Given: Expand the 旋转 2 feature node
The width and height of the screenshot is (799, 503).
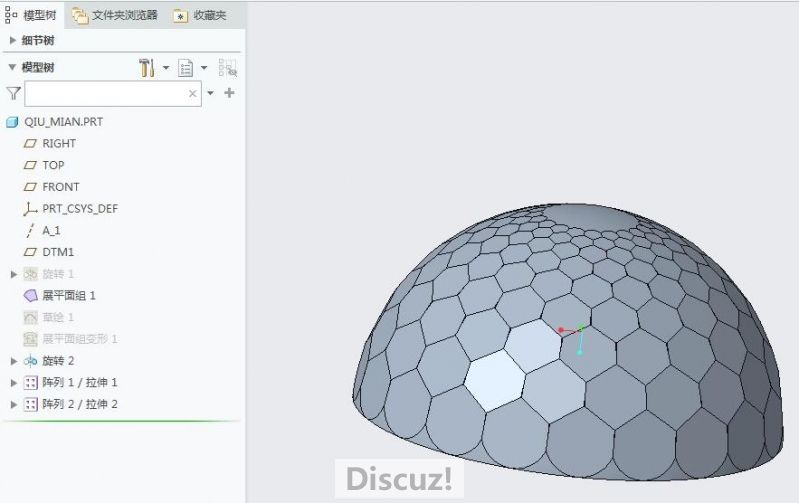Looking at the screenshot, I should [x=13, y=361].
